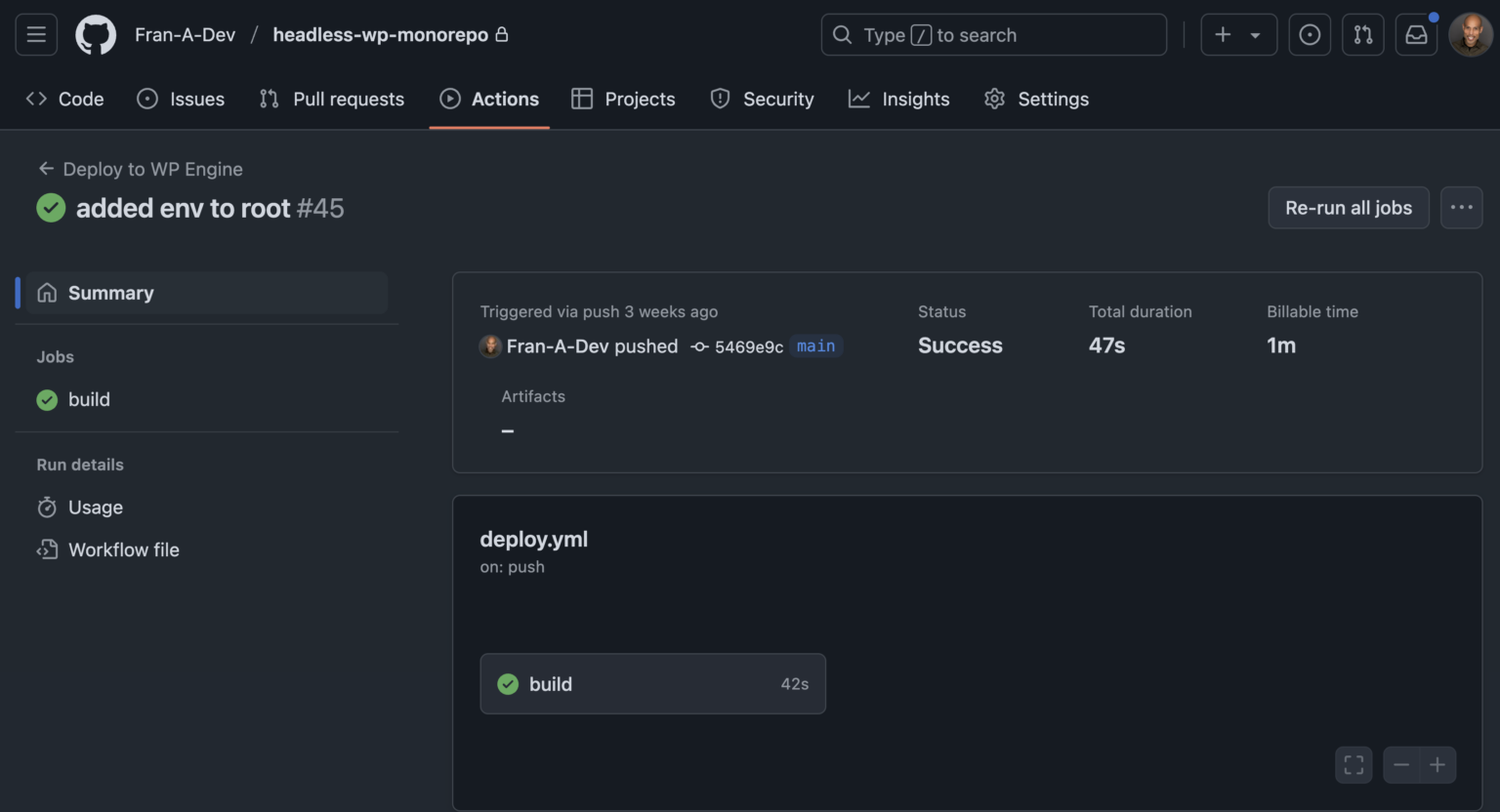Open notifications from the inbox icon
The height and width of the screenshot is (812, 1500).
tap(1416, 34)
